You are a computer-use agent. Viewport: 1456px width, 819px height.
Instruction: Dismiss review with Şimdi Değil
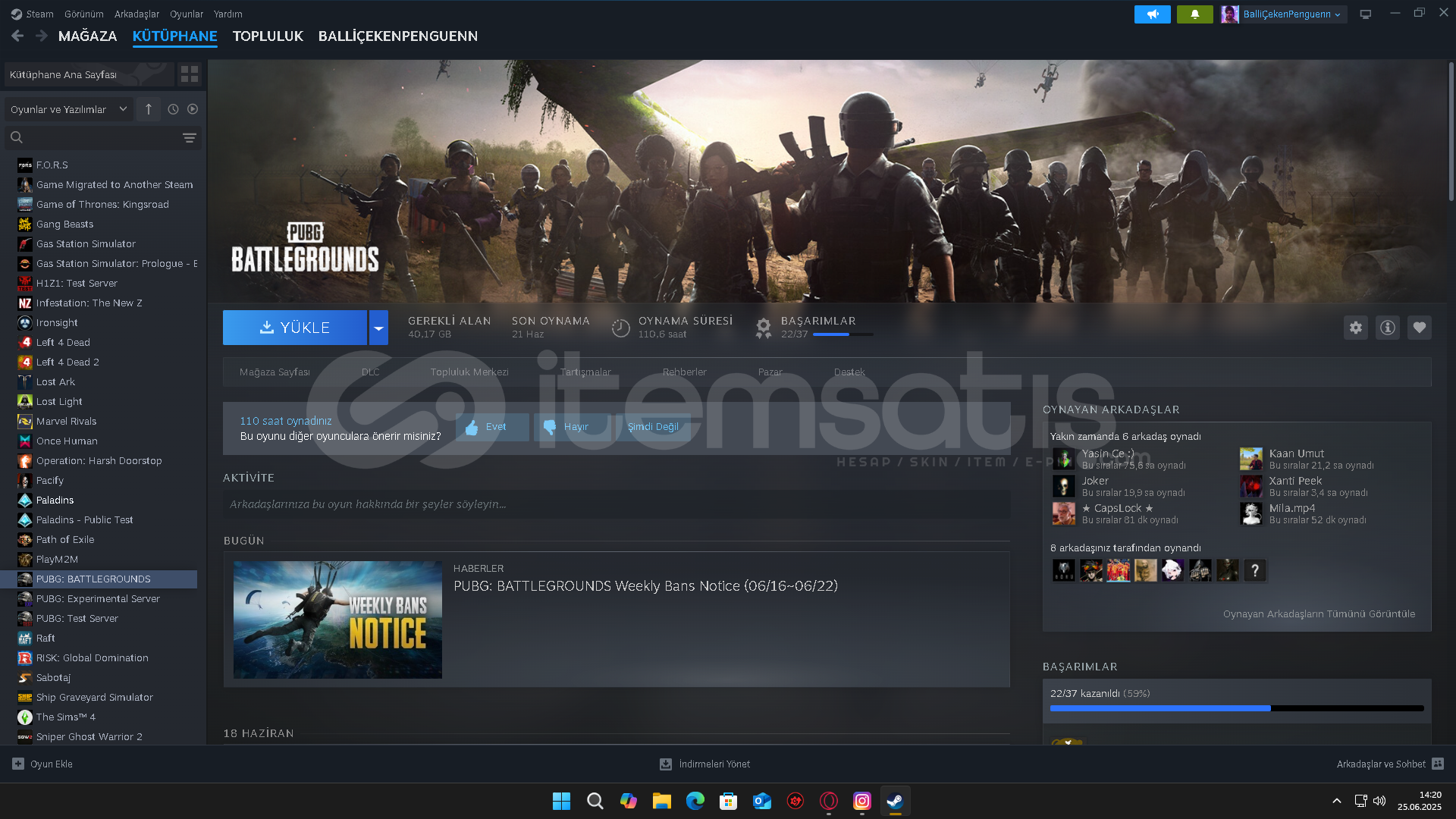(653, 427)
